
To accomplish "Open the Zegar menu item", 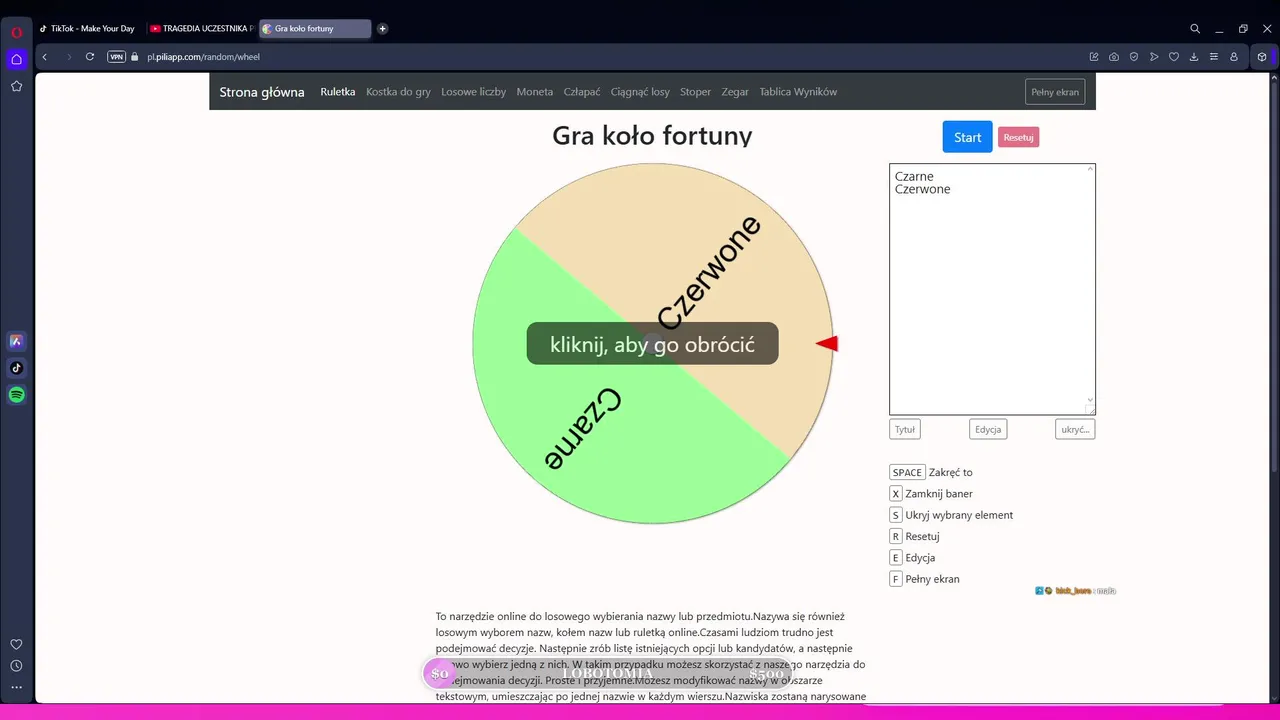I will 735,92.
